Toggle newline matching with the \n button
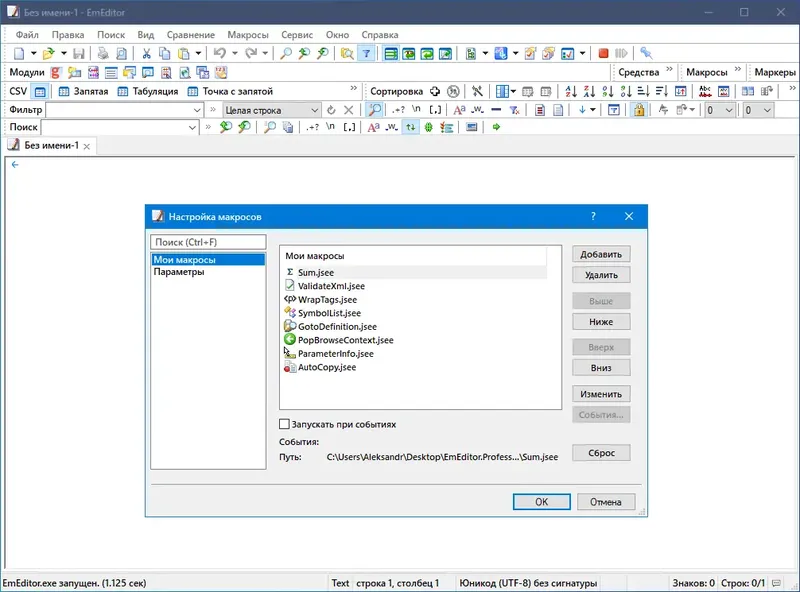 pyautogui.click(x=331, y=127)
